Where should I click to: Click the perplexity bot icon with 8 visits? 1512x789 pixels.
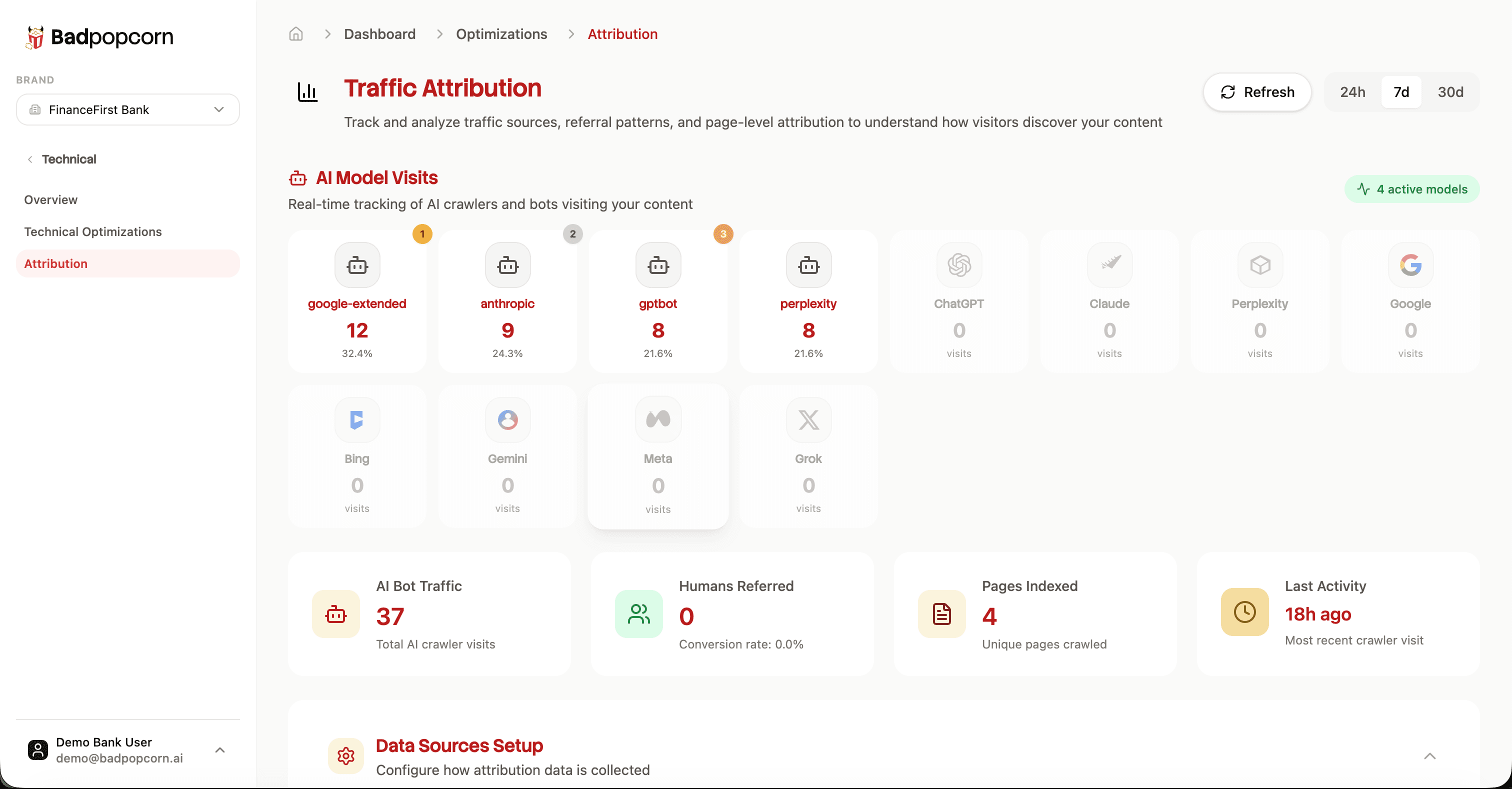(808, 265)
